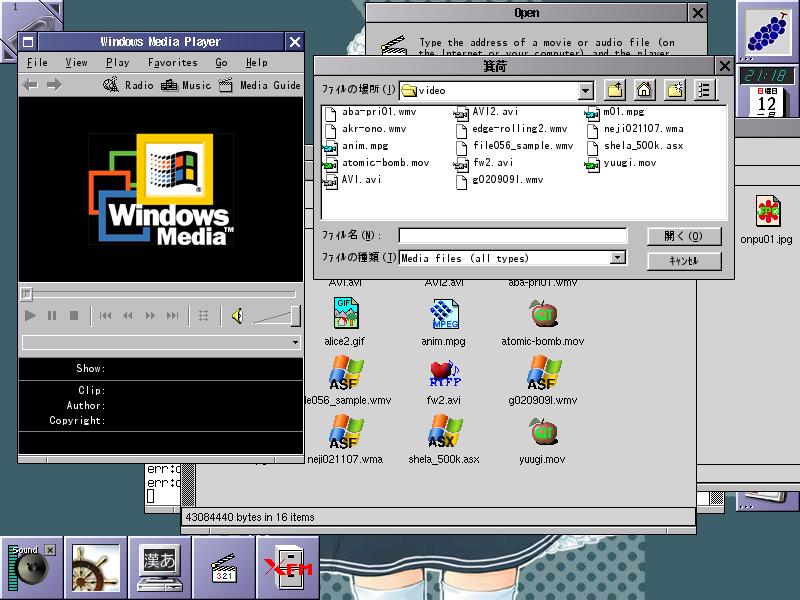Expand the Media files (all types) dropdown

(x=618, y=257)
